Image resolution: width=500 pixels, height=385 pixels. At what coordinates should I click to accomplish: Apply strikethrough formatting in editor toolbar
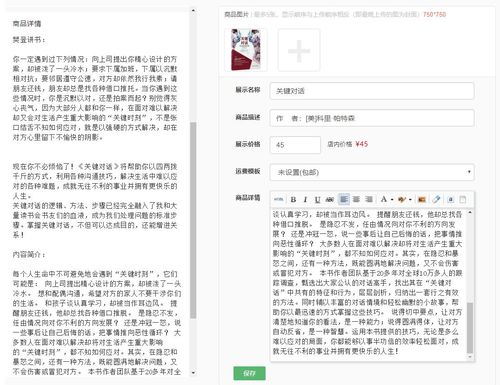click(330, 199)
